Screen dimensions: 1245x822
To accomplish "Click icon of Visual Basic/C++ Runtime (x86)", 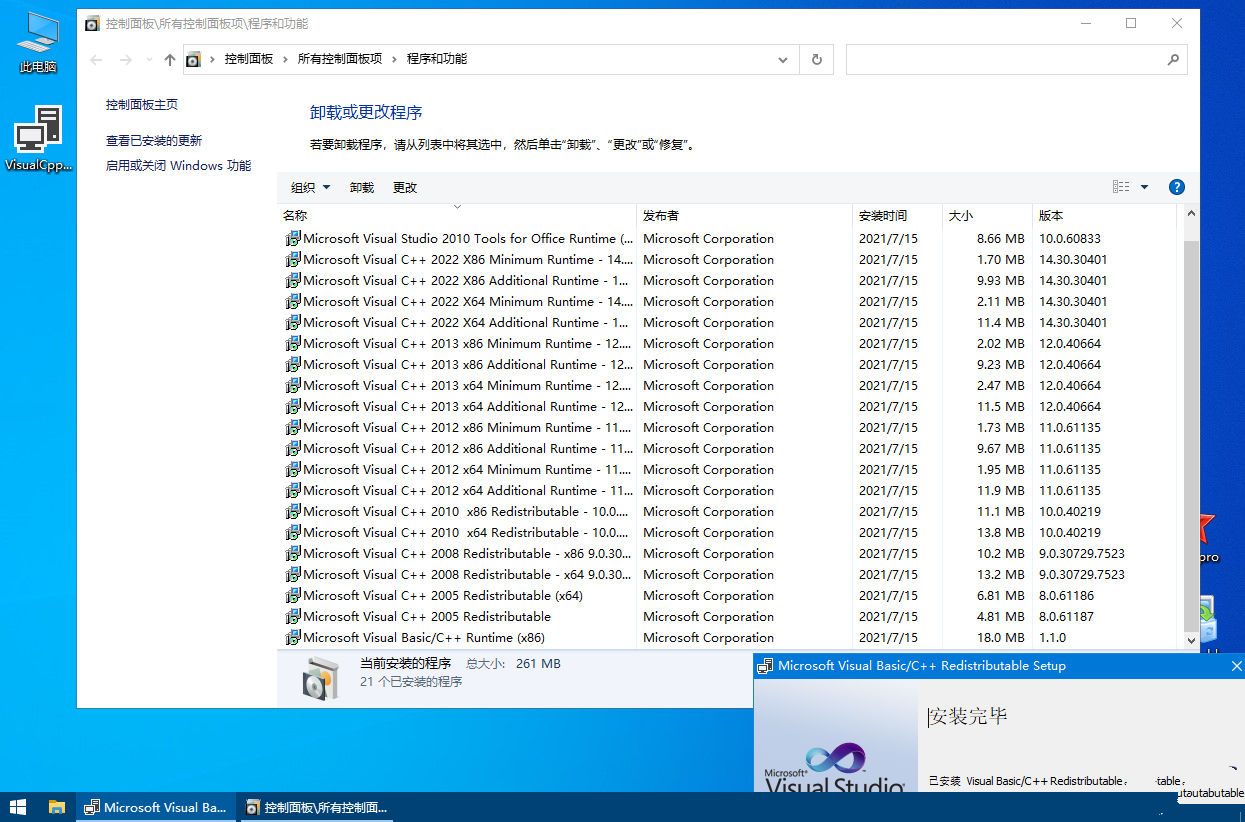I will coord(293,638).
